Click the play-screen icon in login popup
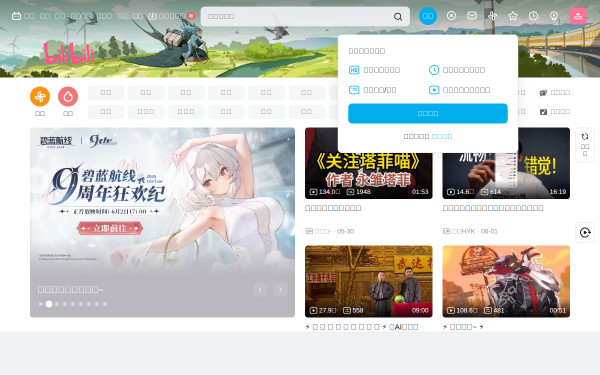Screen dimensions: 600x375 (434, 90)
